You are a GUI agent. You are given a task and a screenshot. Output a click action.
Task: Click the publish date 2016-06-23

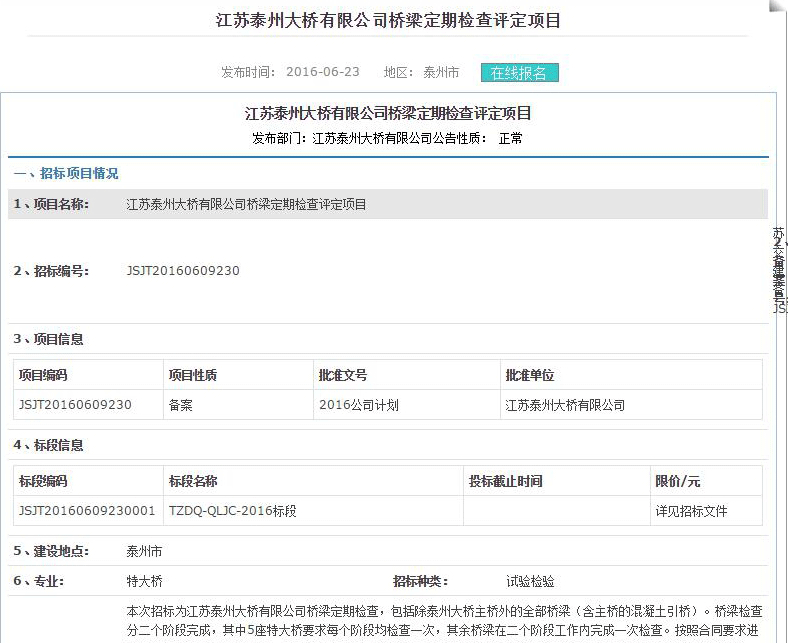323,72
